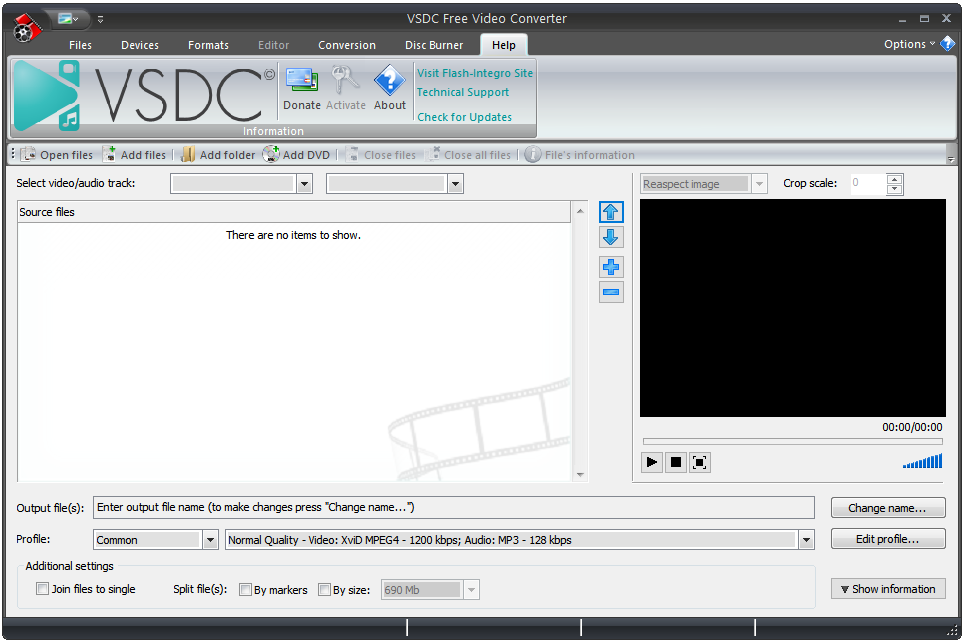Click Add files in the toolbar

(x=135, y=154)
